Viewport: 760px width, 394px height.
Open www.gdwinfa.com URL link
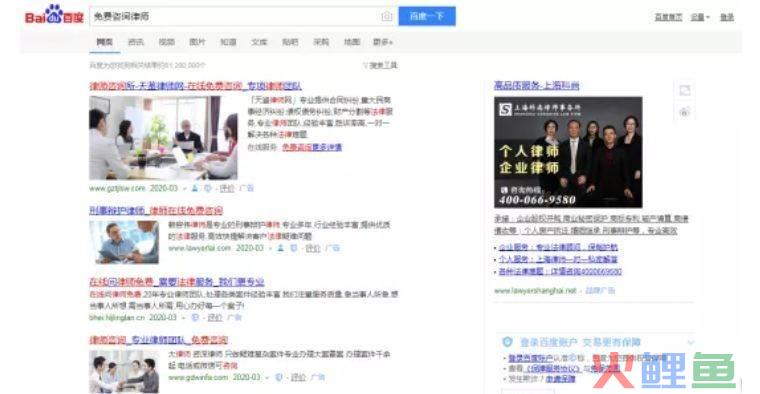[198, 377]
